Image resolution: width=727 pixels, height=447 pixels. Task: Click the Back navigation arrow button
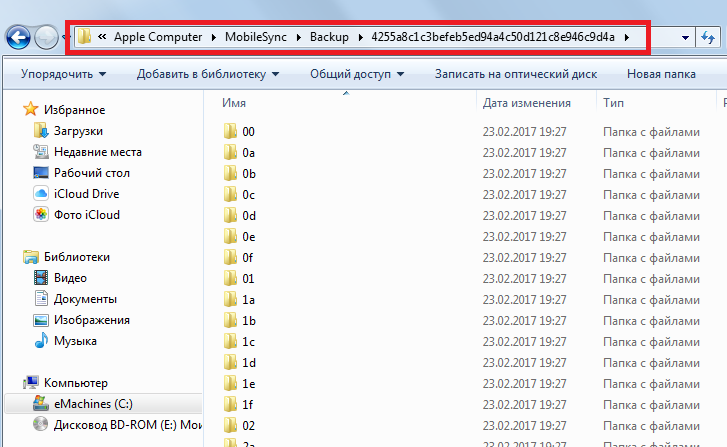tap(17, 38)
